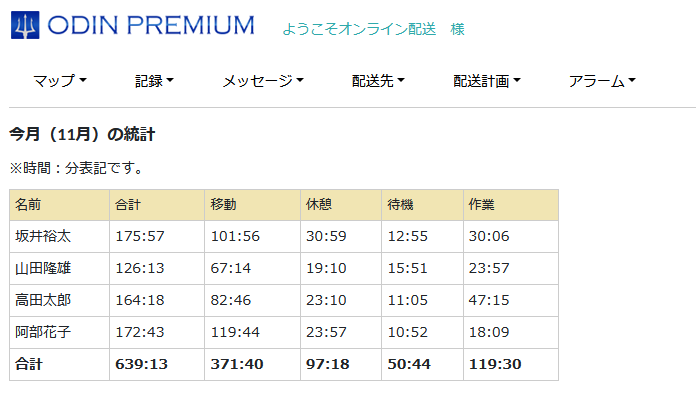This screenshot has height=398, width=696.
Task: Select the 休憩 column header
Action: click(341, 205)
